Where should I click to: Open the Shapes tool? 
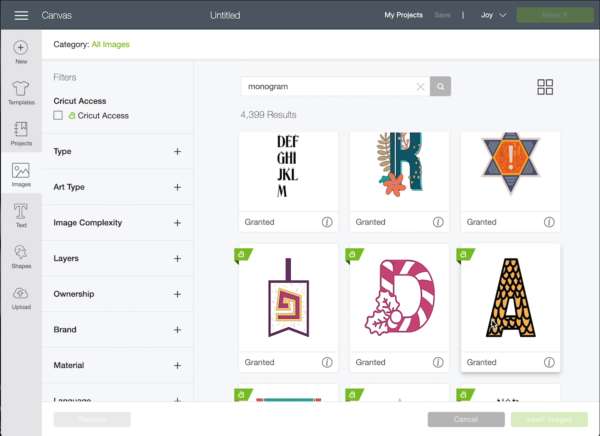[21, 256]
